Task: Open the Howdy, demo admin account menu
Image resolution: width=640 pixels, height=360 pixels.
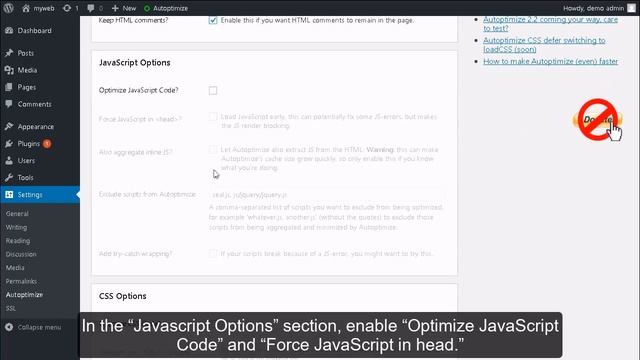Action: (x=593, y=8)
